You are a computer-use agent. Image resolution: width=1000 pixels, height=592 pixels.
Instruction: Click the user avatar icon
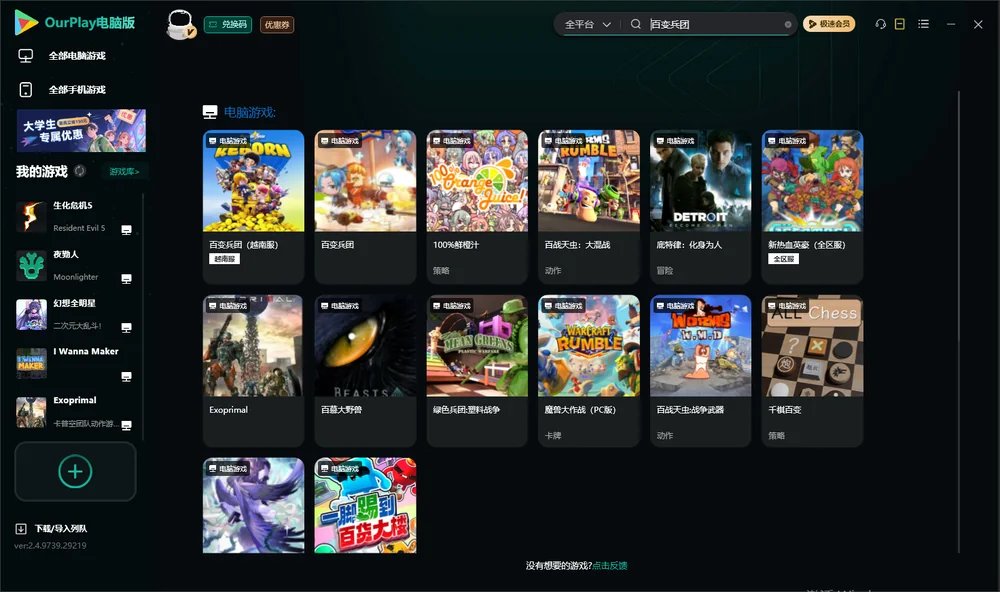point(180,24)
